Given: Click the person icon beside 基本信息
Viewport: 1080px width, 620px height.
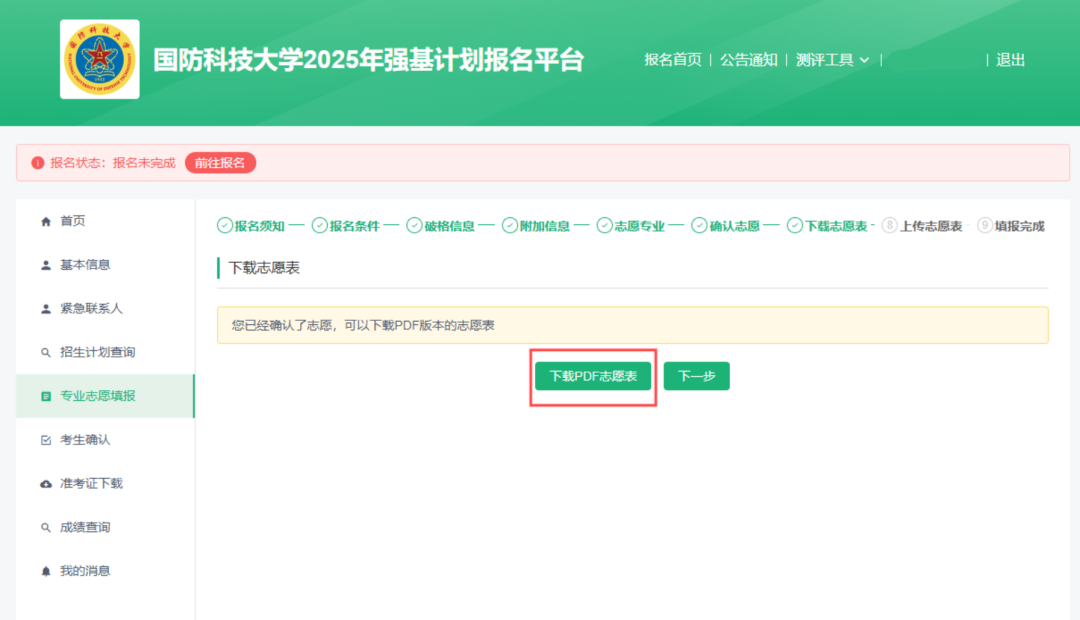Looking at the screenshot, I should coord(45,265).
